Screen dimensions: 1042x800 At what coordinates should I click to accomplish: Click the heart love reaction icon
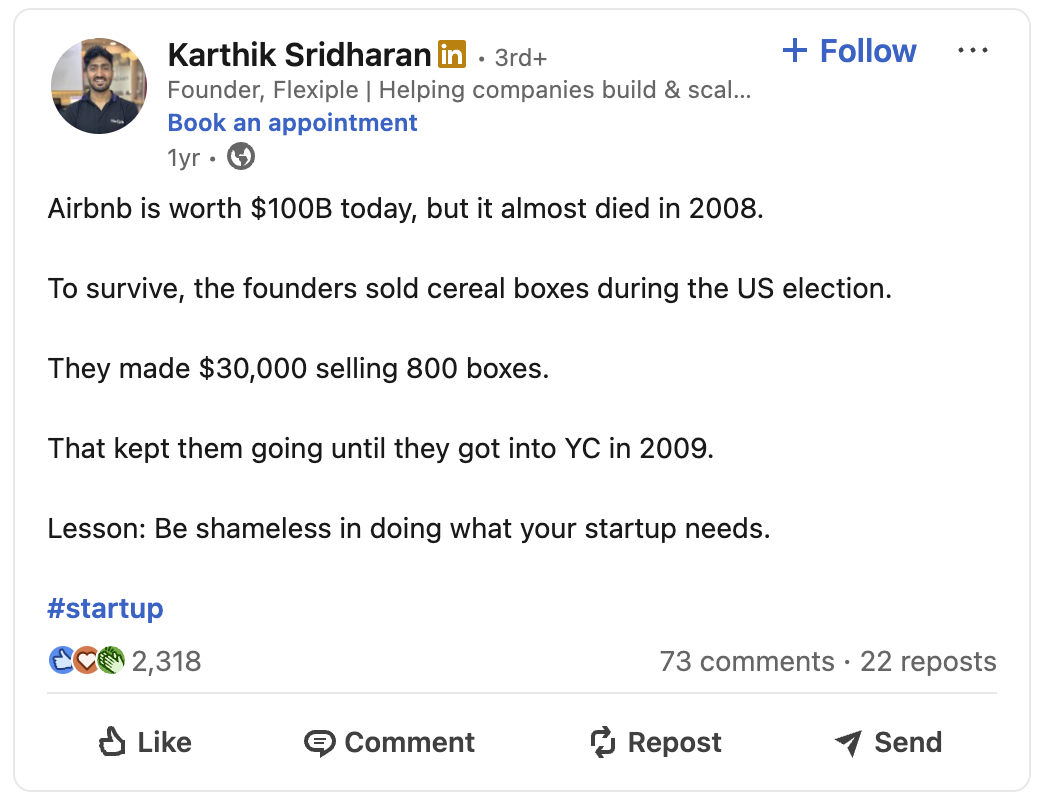click(86, 660)
